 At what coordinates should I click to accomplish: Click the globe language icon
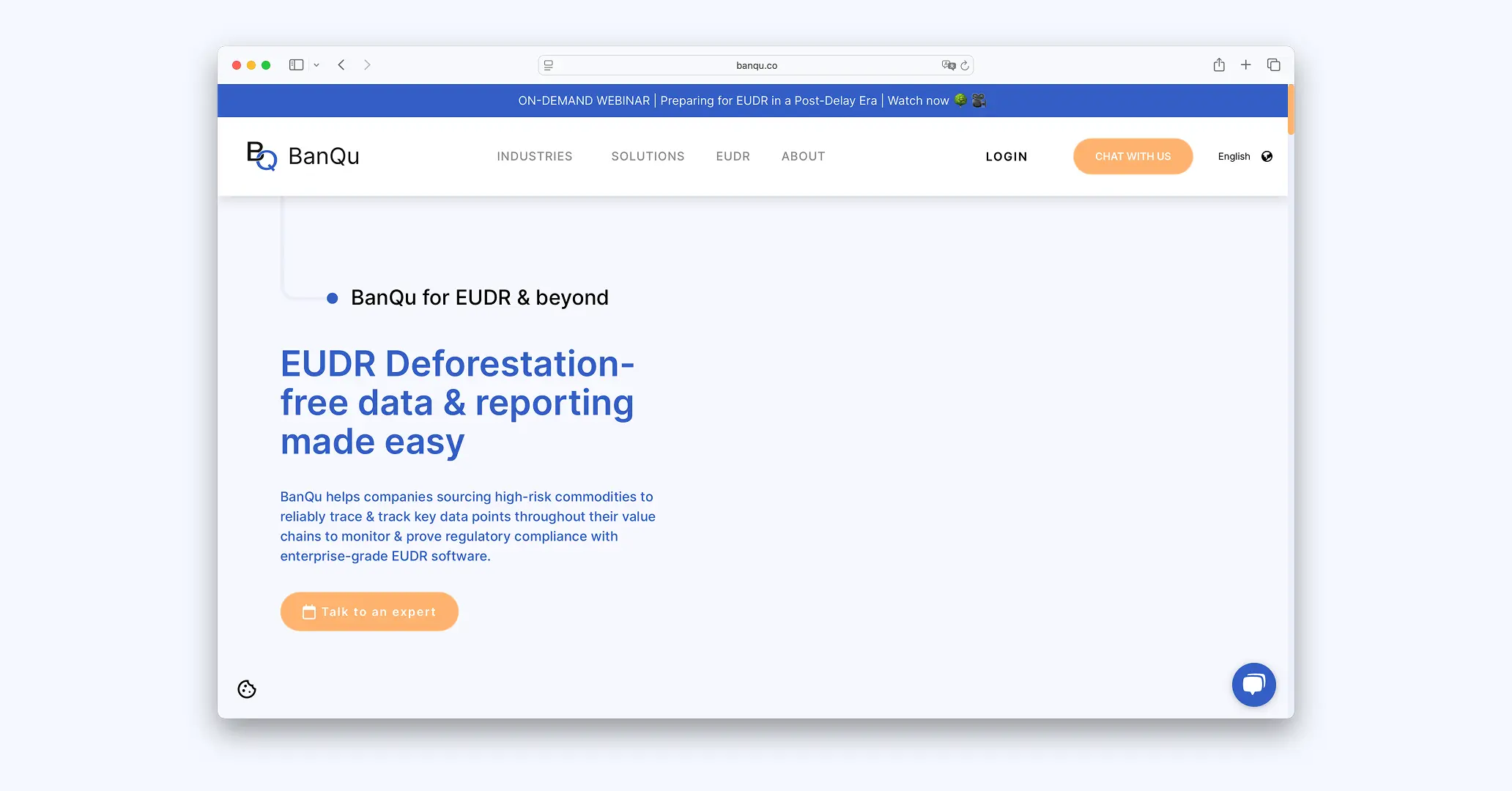[x=1267, y=157]
